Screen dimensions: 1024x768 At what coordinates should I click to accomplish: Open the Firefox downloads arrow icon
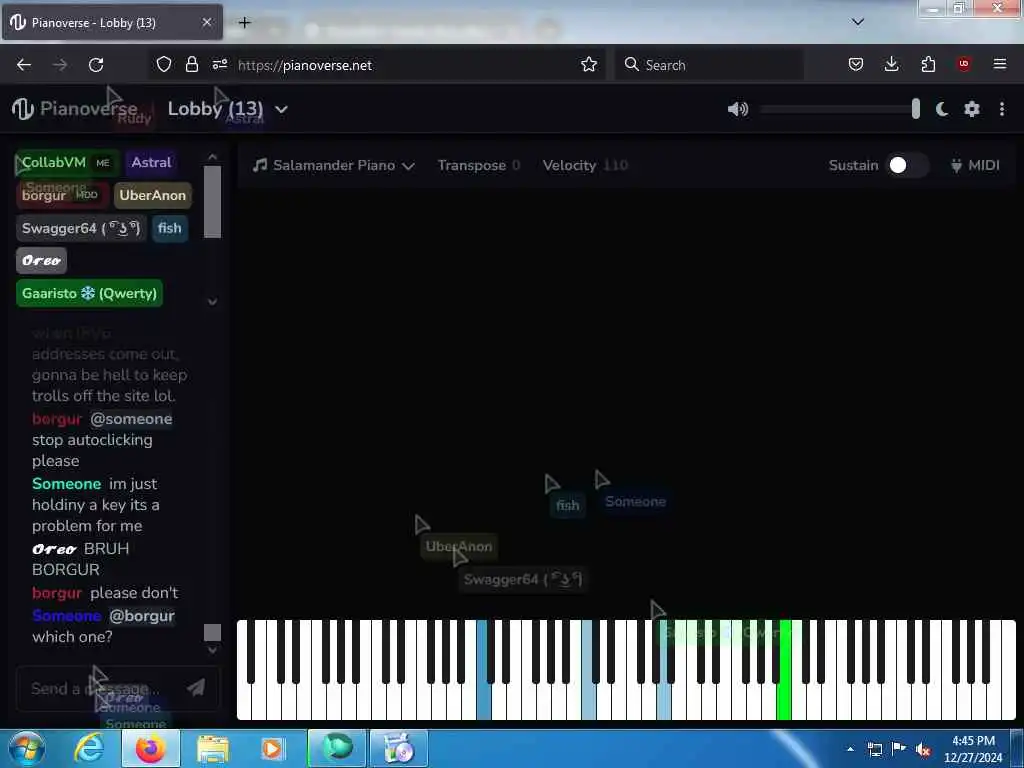pyautogui.click(x=891, y=64)
